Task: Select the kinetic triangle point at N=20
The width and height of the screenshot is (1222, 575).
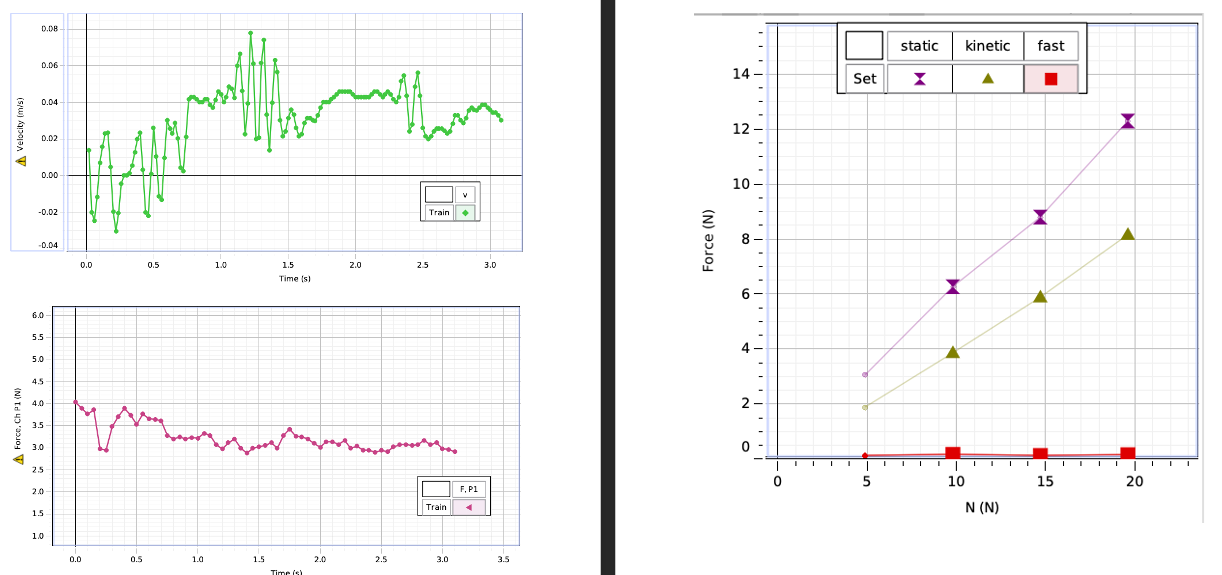Action: [1128, 234]
